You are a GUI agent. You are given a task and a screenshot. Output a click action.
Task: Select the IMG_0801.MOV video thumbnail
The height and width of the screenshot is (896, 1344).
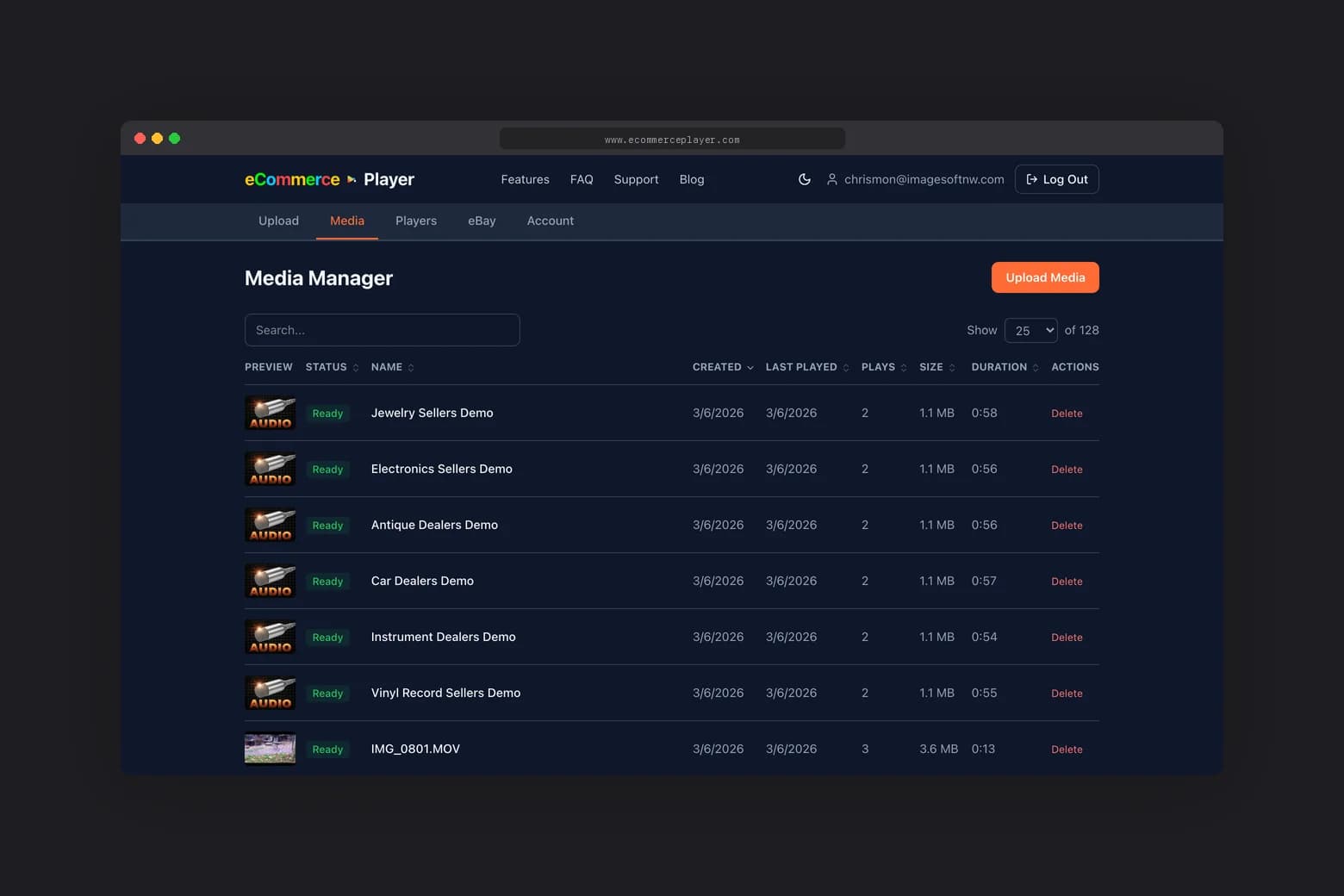tap(270, 749)
